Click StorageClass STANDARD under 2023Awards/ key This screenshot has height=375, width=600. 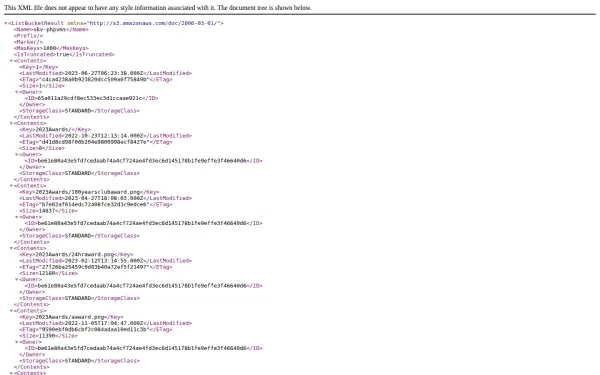[78, 173]
